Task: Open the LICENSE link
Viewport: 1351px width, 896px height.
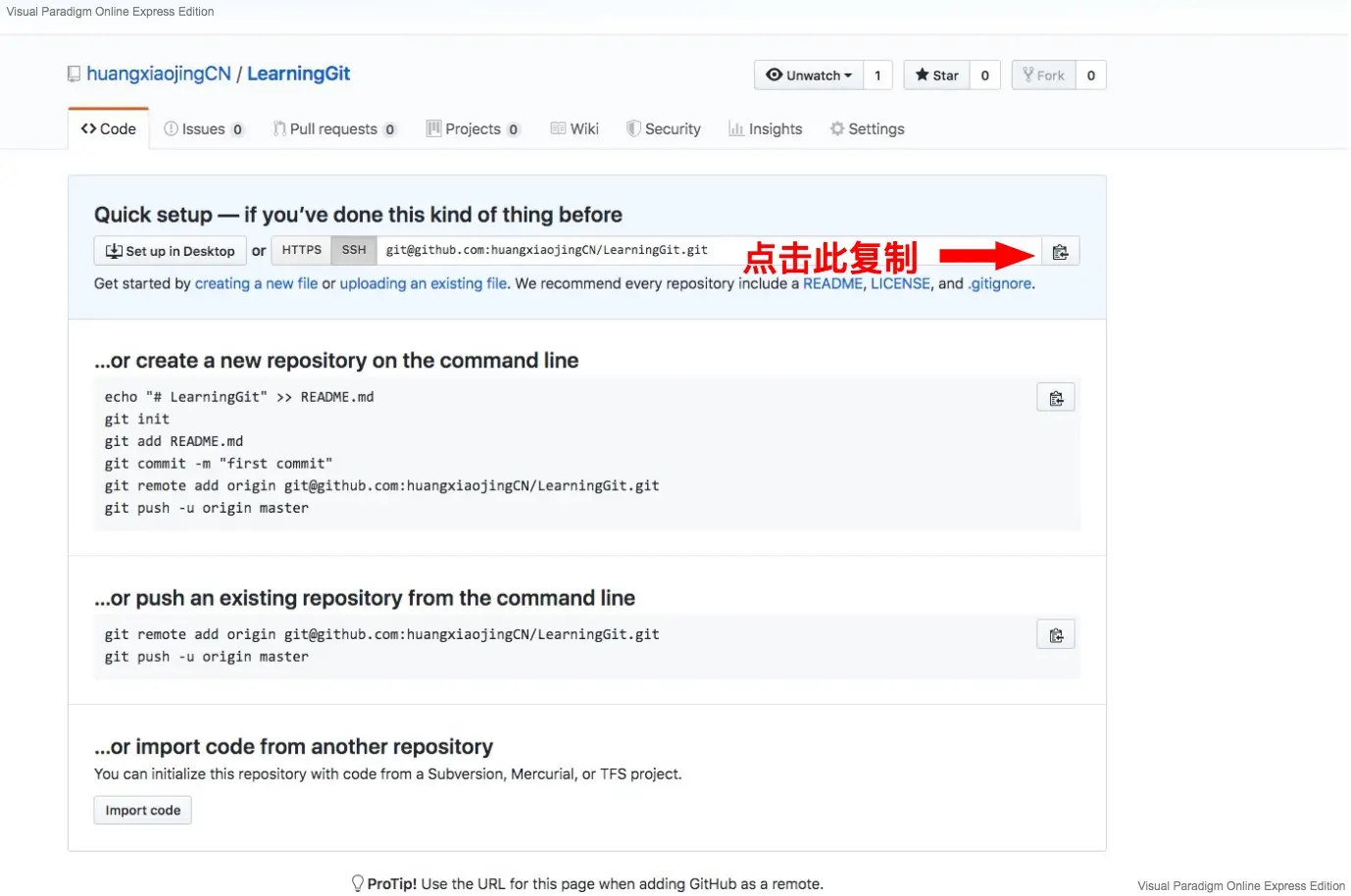Action: [900, 284]
